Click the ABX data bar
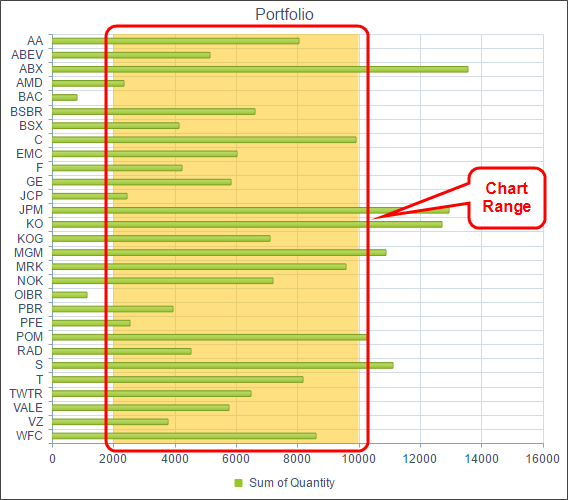Image resolution: width=568 pixels, height=500 pixels. (260, 69)
